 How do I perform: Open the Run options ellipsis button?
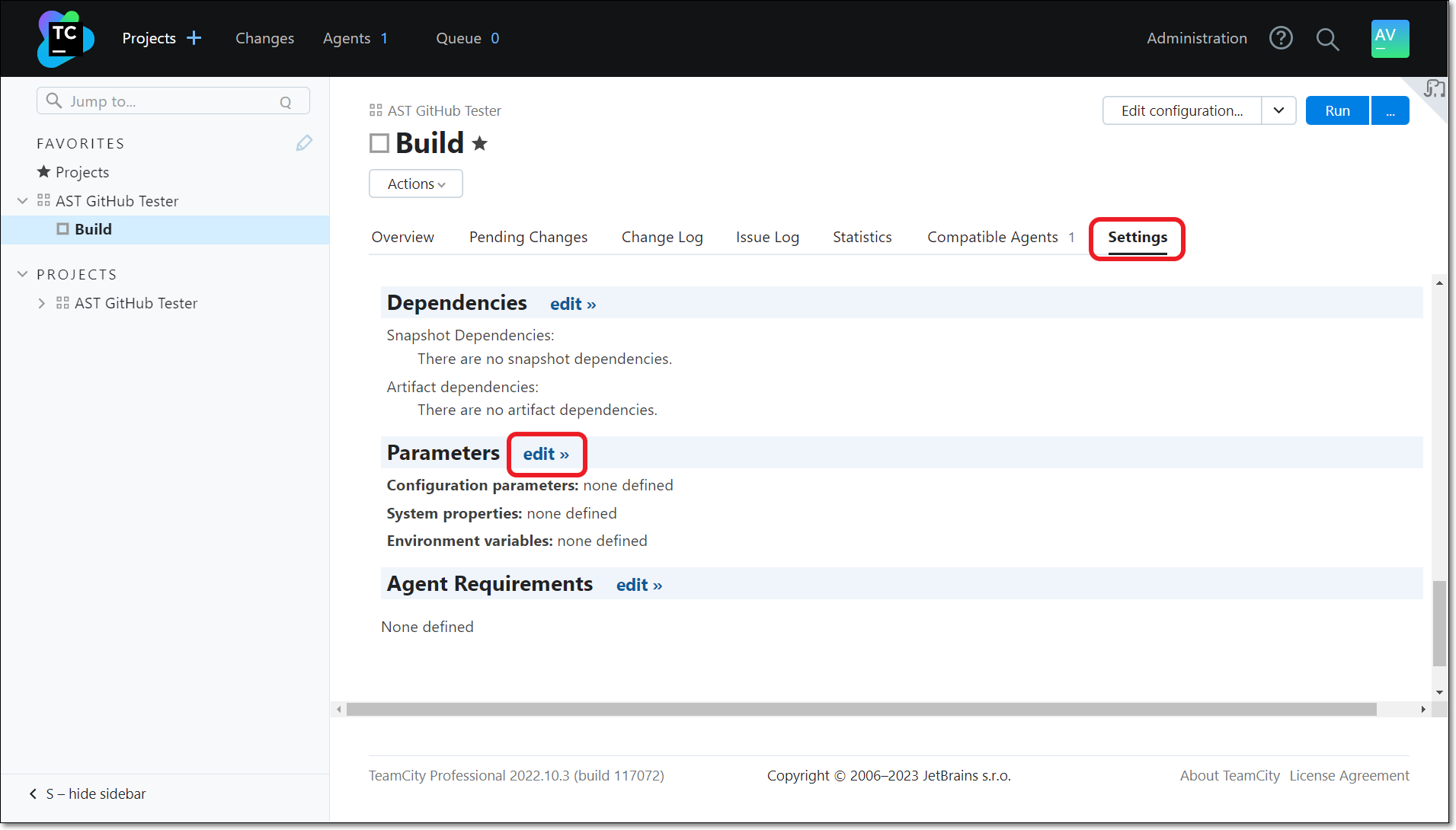[x=1390, y=110]
